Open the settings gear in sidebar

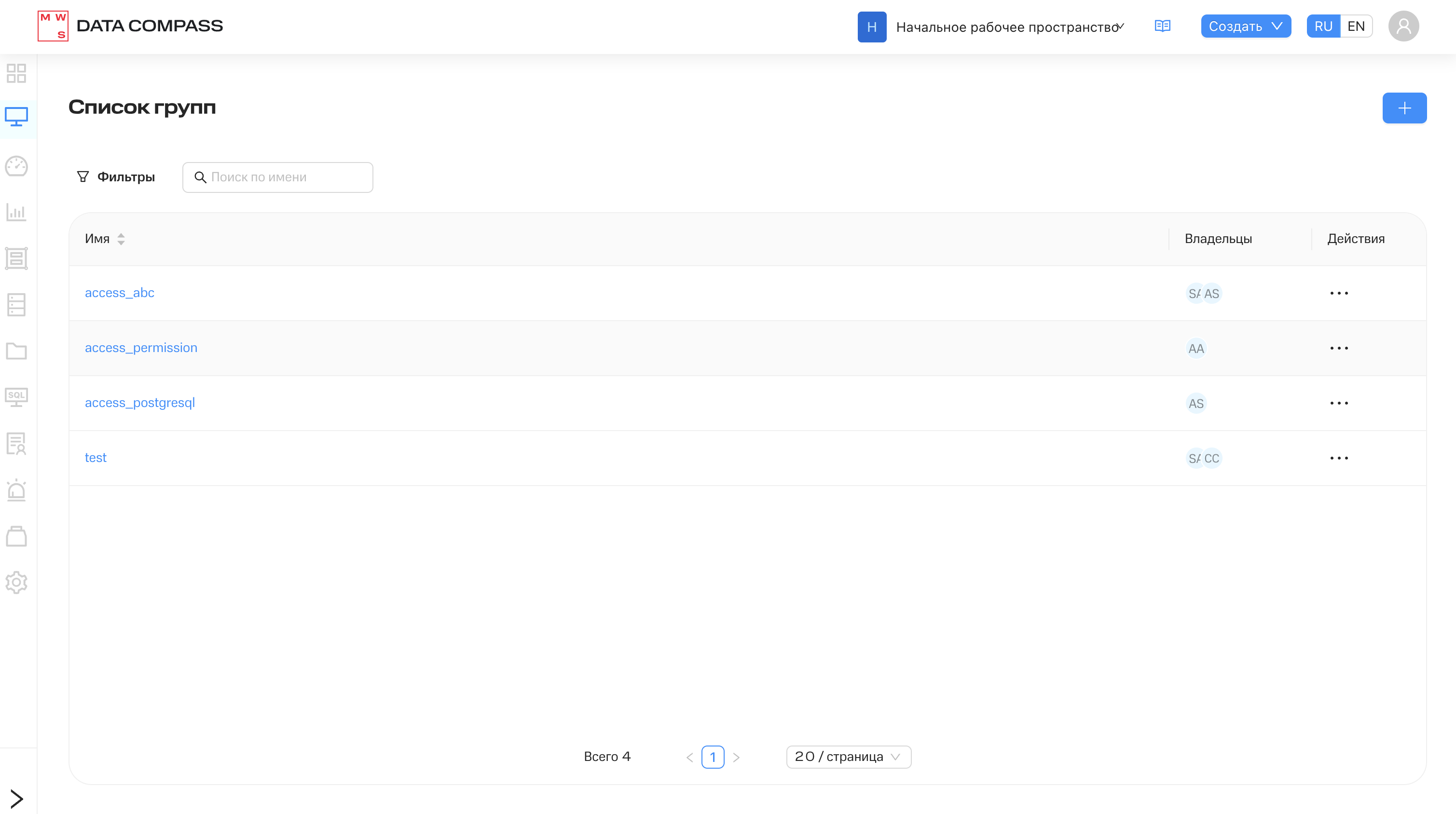16,583
